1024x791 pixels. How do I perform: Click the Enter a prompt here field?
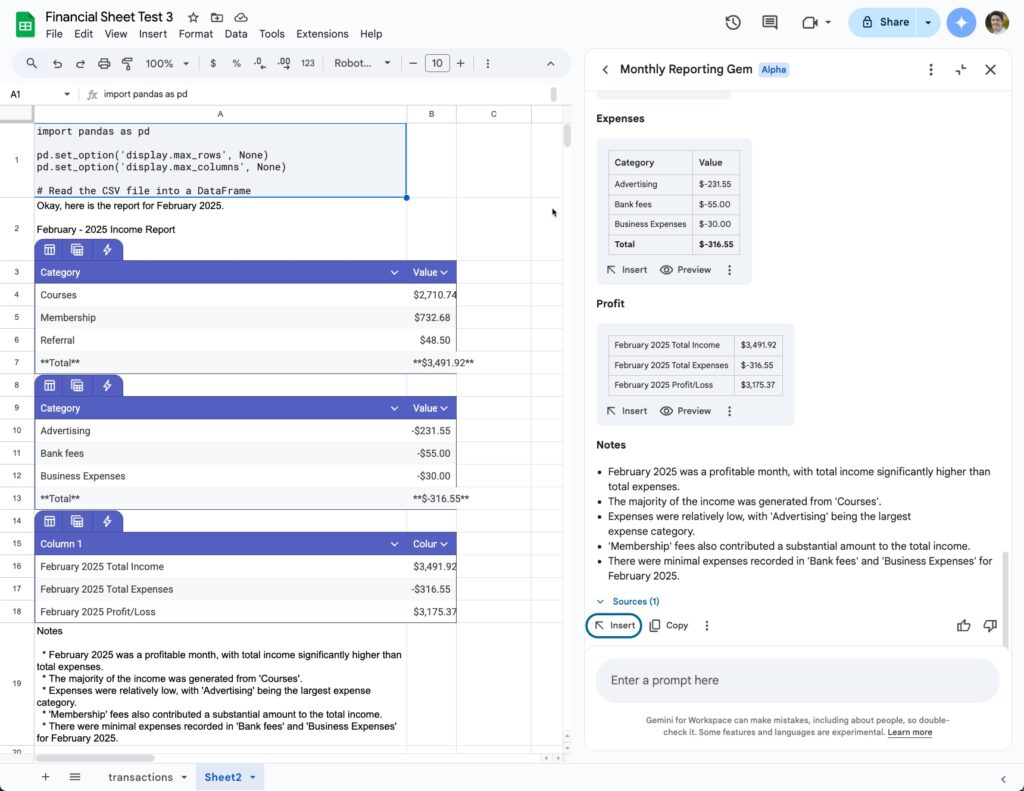[x=797, y=680]
